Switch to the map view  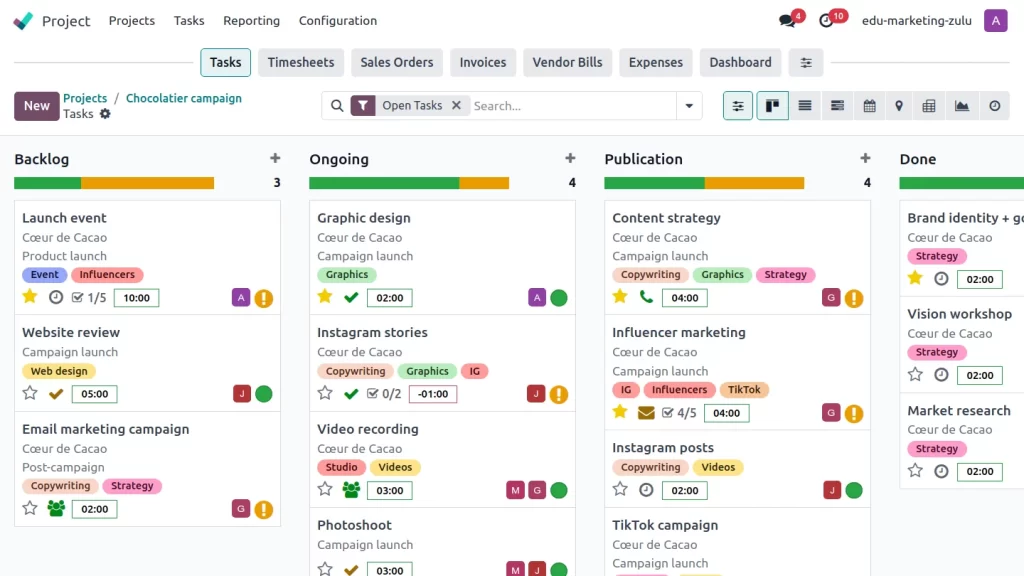(899, 106)
